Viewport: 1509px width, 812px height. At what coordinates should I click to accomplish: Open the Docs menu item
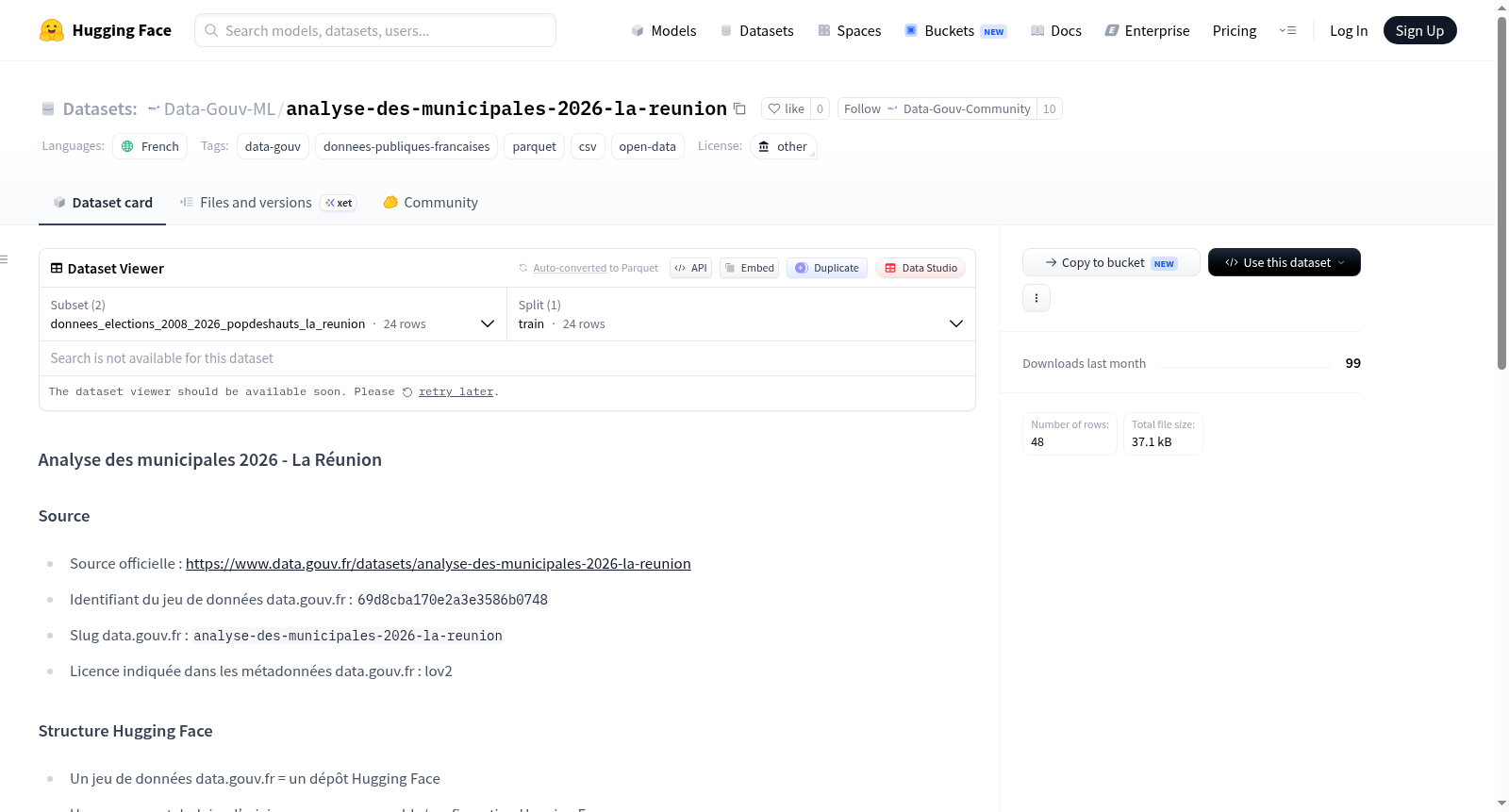[x=1055, y=30]
